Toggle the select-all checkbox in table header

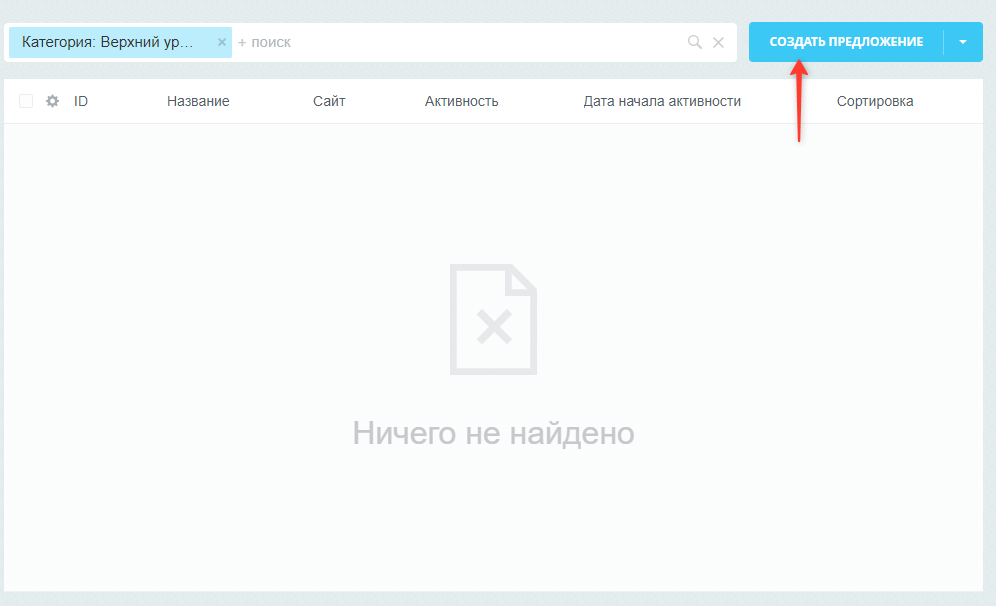26,101
